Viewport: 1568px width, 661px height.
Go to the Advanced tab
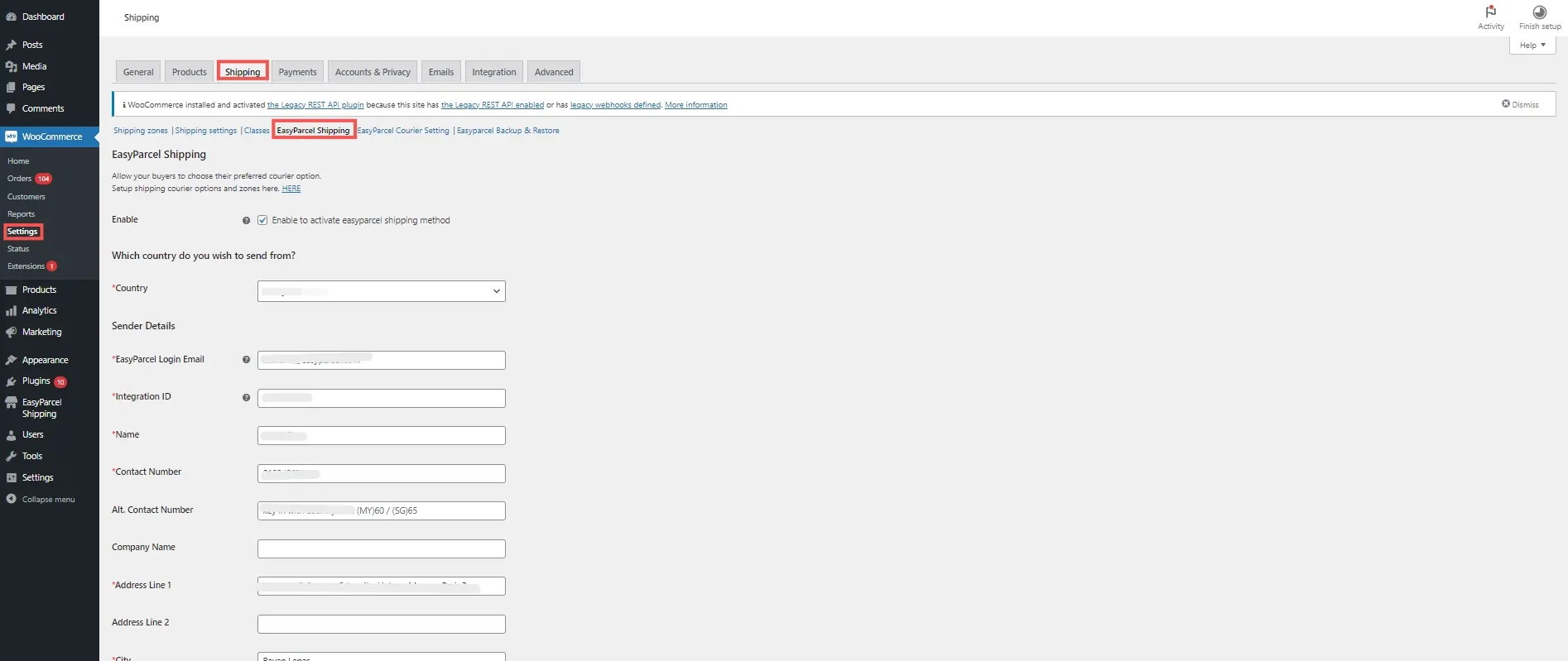(x=554, y=72)
